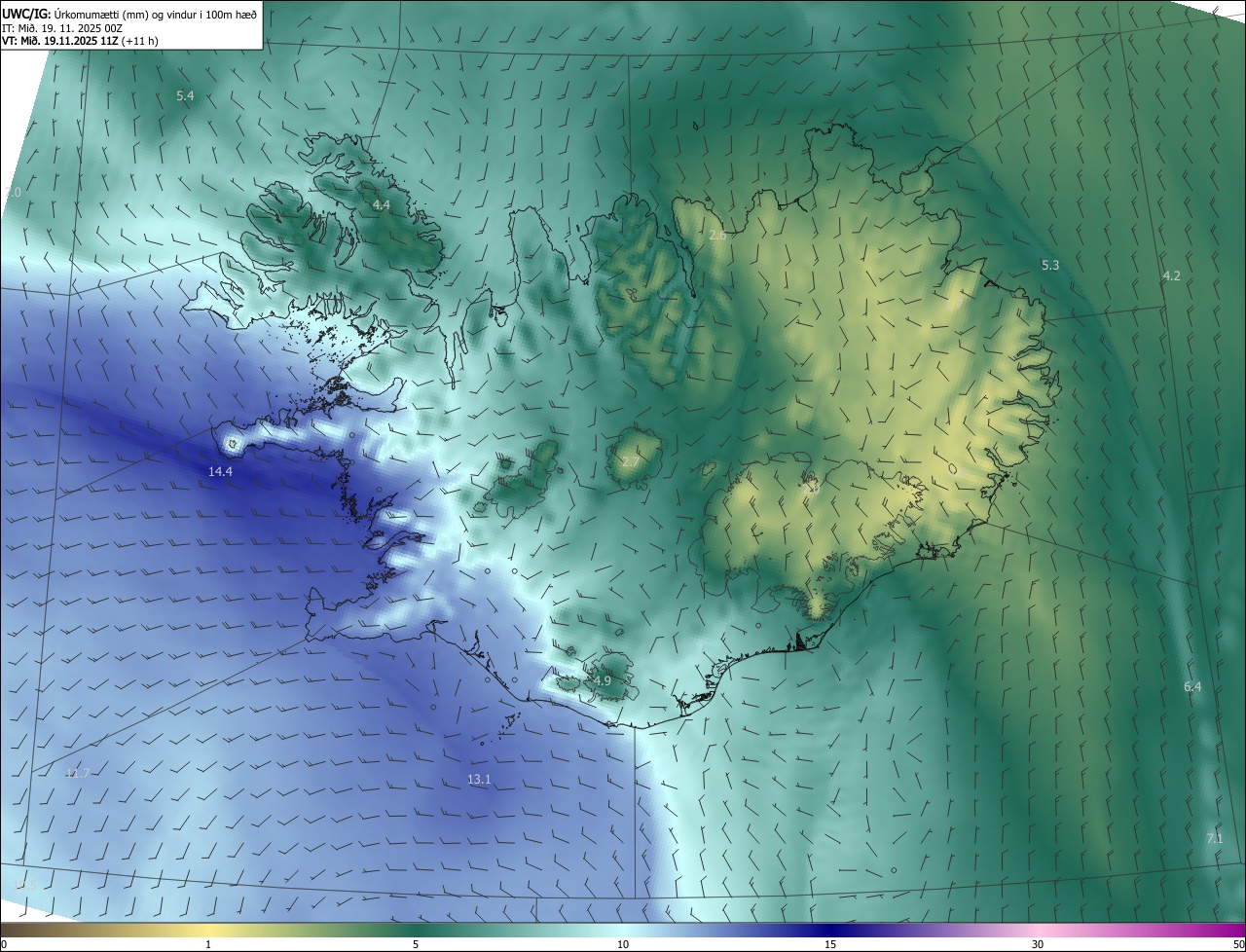Click the 13.1 value label south of Iceland
1246x952 pixels.
point(479,780)
